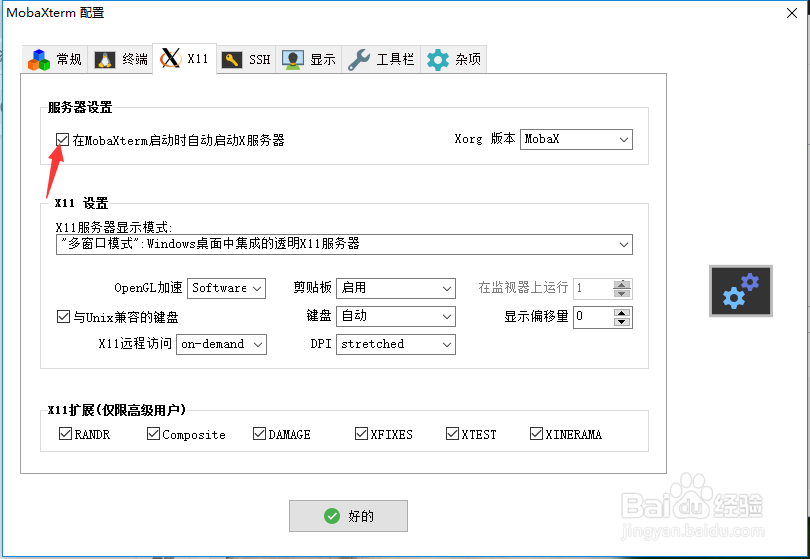Open the 键盘 dropdown set to 自动
The width and height of the screenshot is (810, 559).
396,316
